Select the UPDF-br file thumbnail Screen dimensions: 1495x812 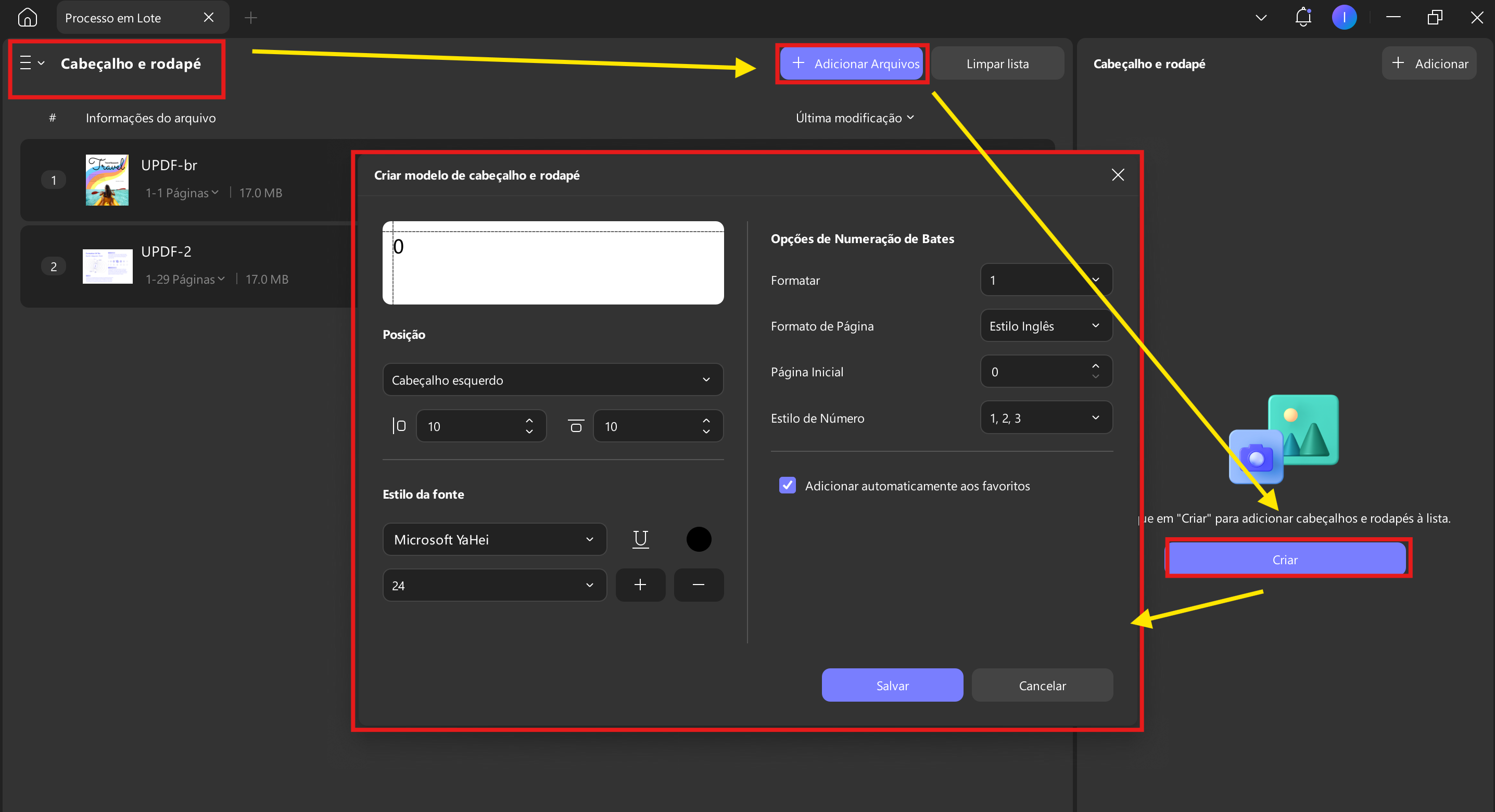click(x=107, y=180)
